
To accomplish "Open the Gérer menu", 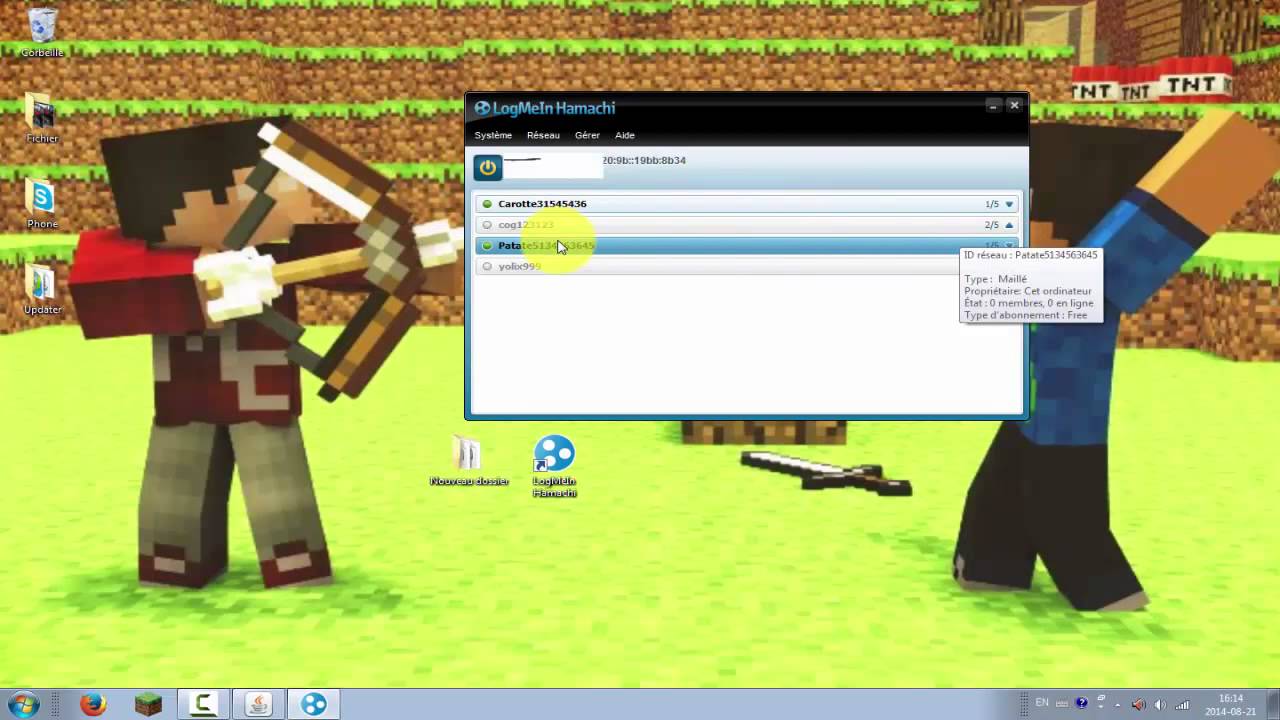I will (587, 135).
